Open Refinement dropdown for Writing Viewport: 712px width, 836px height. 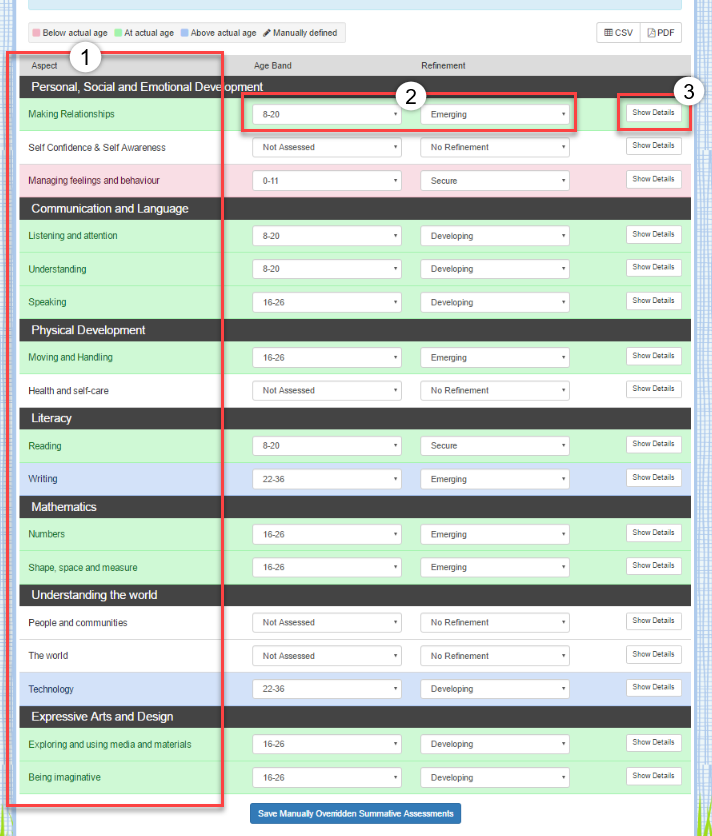click(495, 479)
